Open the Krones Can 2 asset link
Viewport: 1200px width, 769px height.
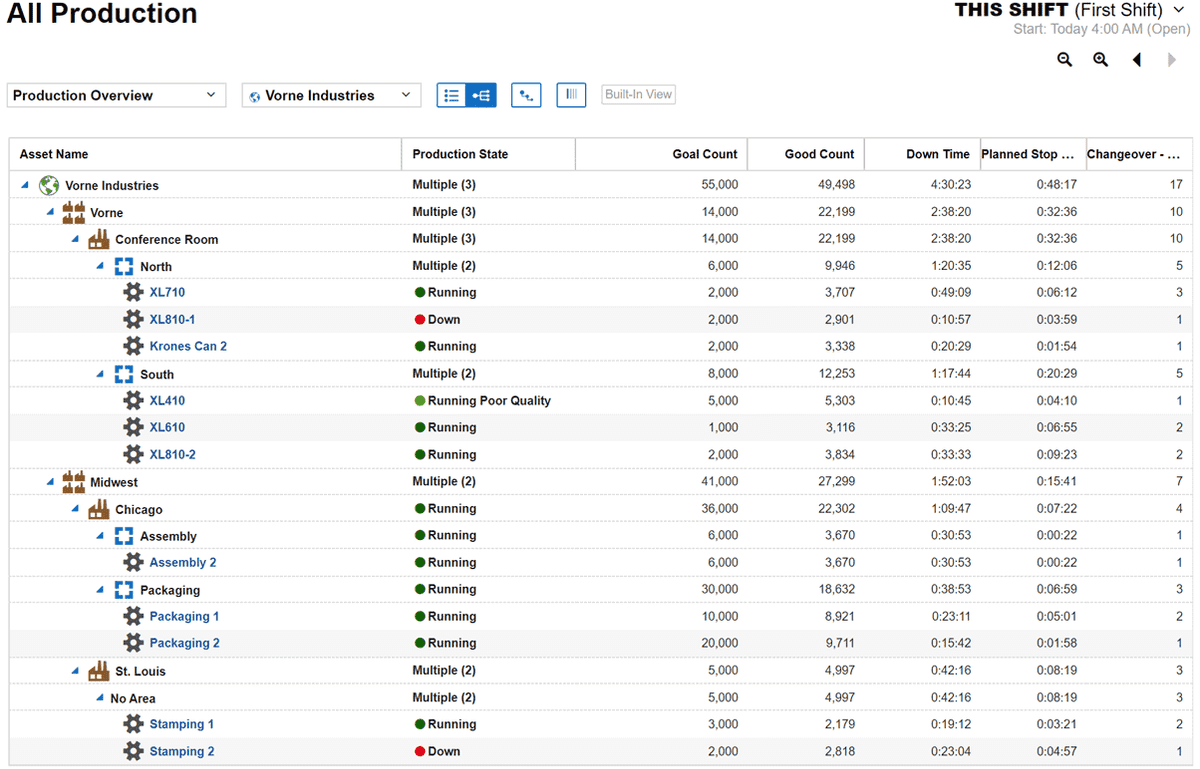coord(188,347)
